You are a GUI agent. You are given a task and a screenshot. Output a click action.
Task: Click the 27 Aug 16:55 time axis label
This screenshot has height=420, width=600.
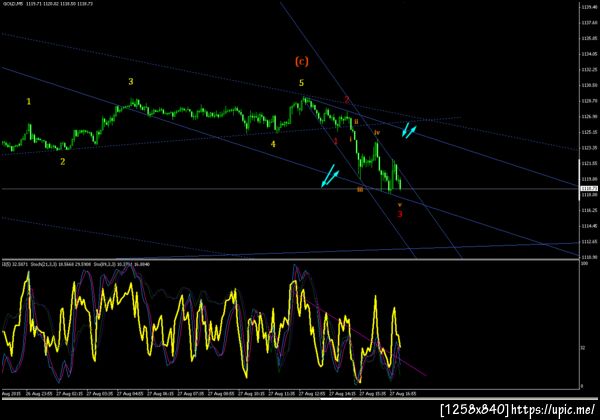pyautogui.click(x=403, y=393)
